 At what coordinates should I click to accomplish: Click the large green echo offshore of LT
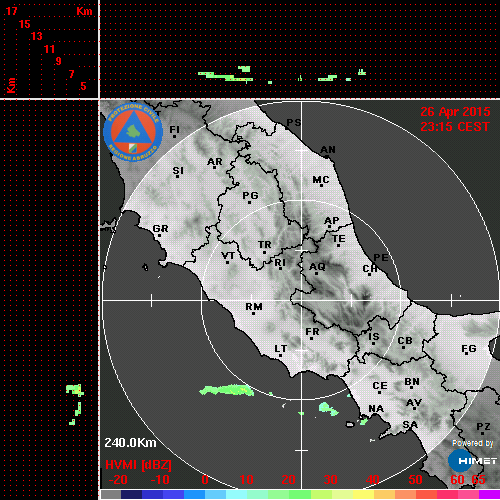227,390
